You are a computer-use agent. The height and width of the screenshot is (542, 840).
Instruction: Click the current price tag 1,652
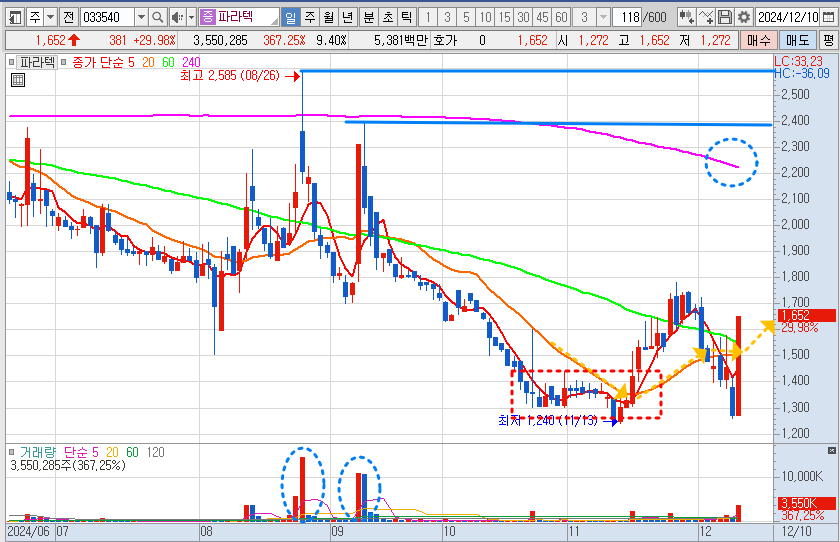coord(806,315)
